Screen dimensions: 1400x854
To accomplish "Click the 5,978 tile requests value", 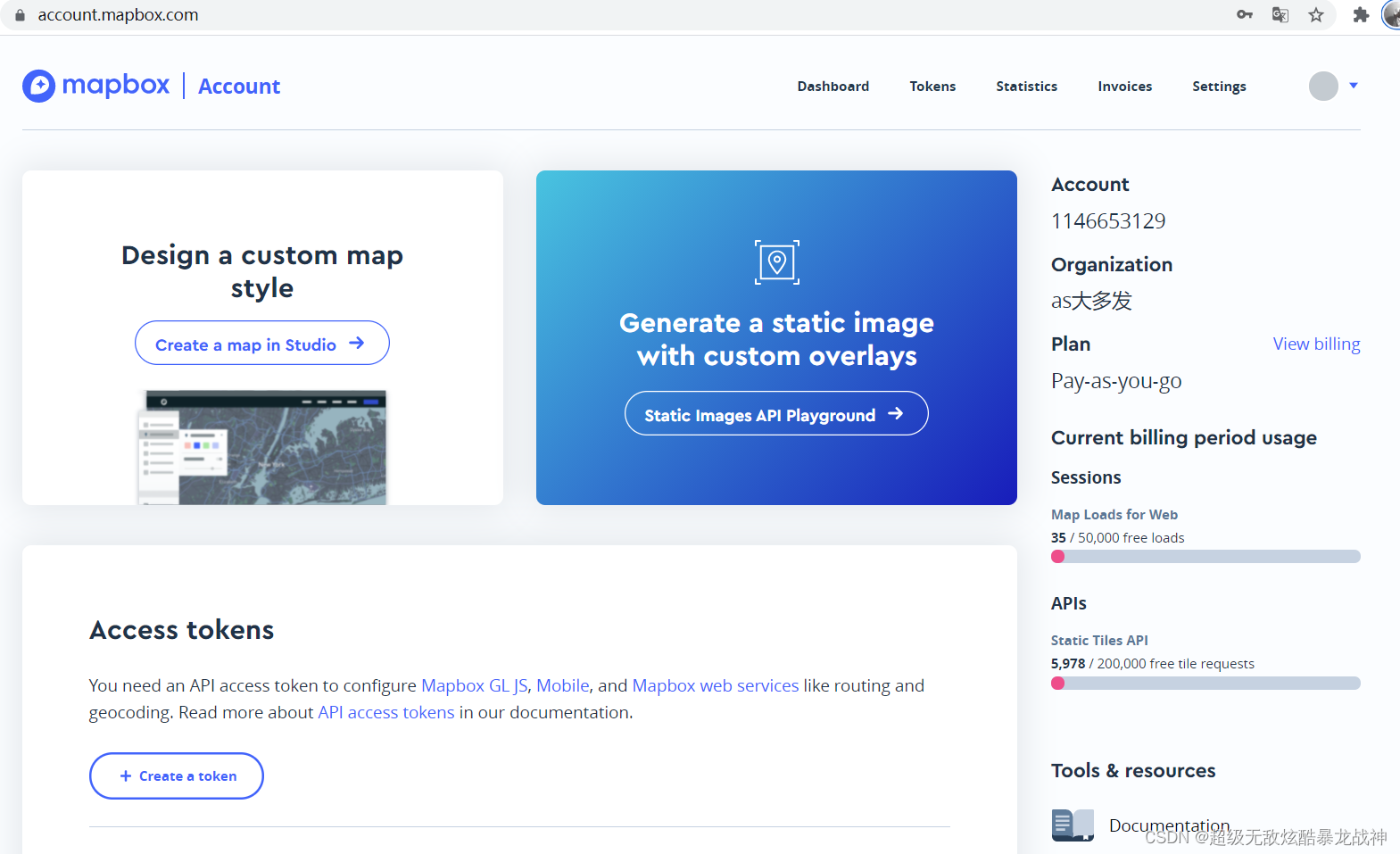I will (x=1068, y=664).
